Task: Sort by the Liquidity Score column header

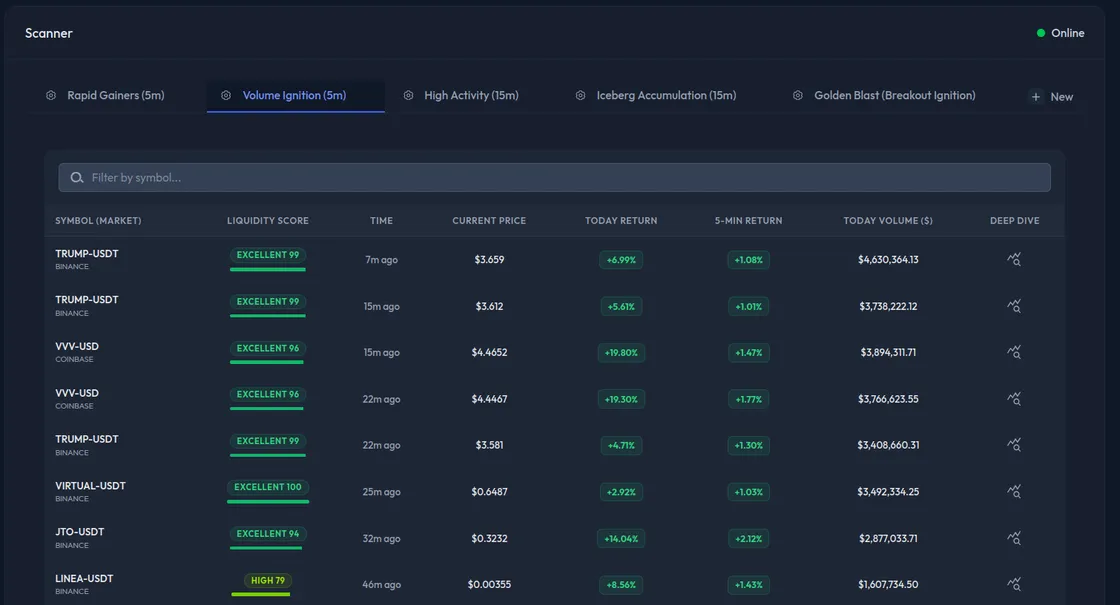Action: 267,220
